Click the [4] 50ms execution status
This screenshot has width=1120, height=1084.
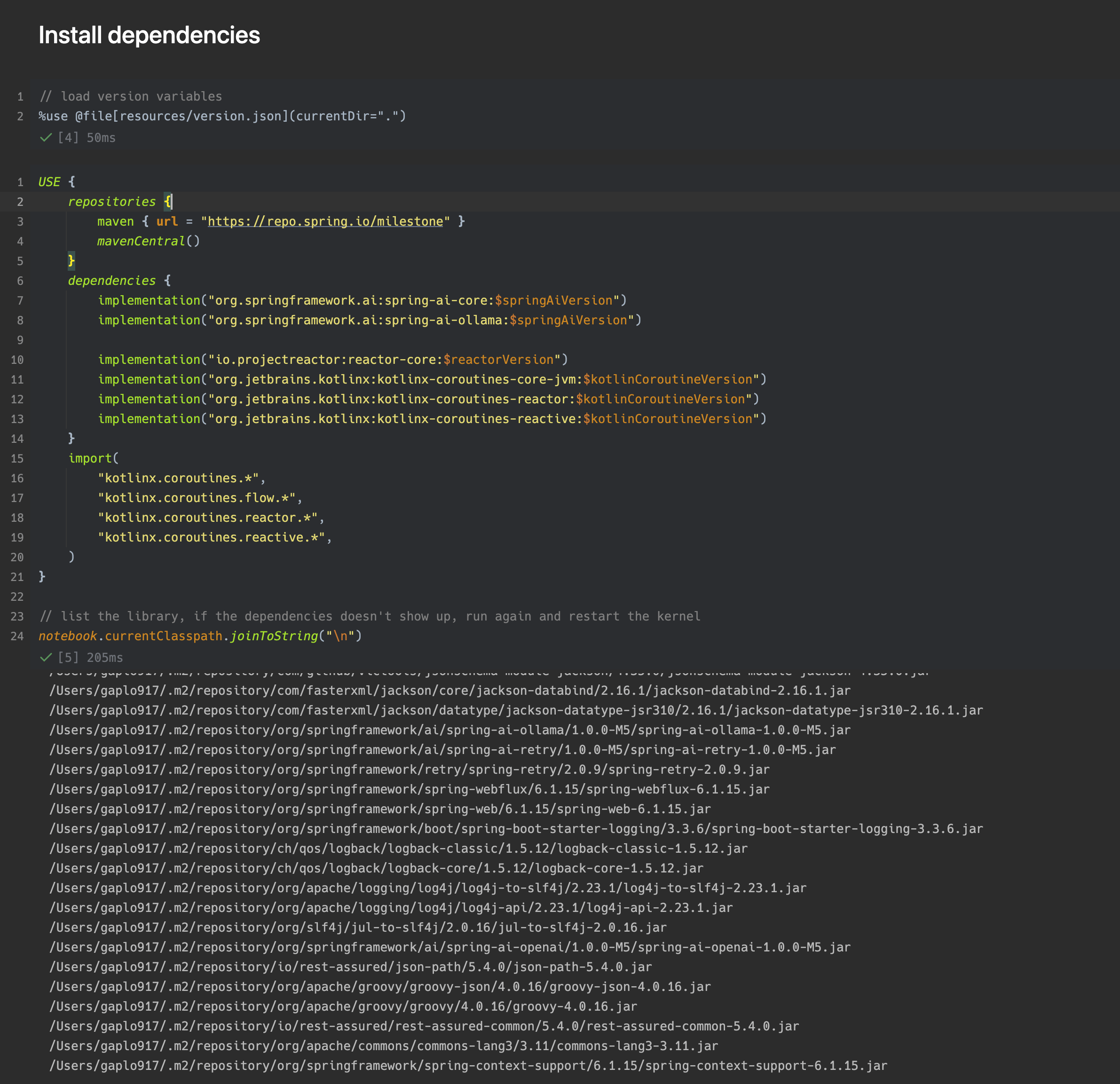pyautogui.click(x=87, y=138)
